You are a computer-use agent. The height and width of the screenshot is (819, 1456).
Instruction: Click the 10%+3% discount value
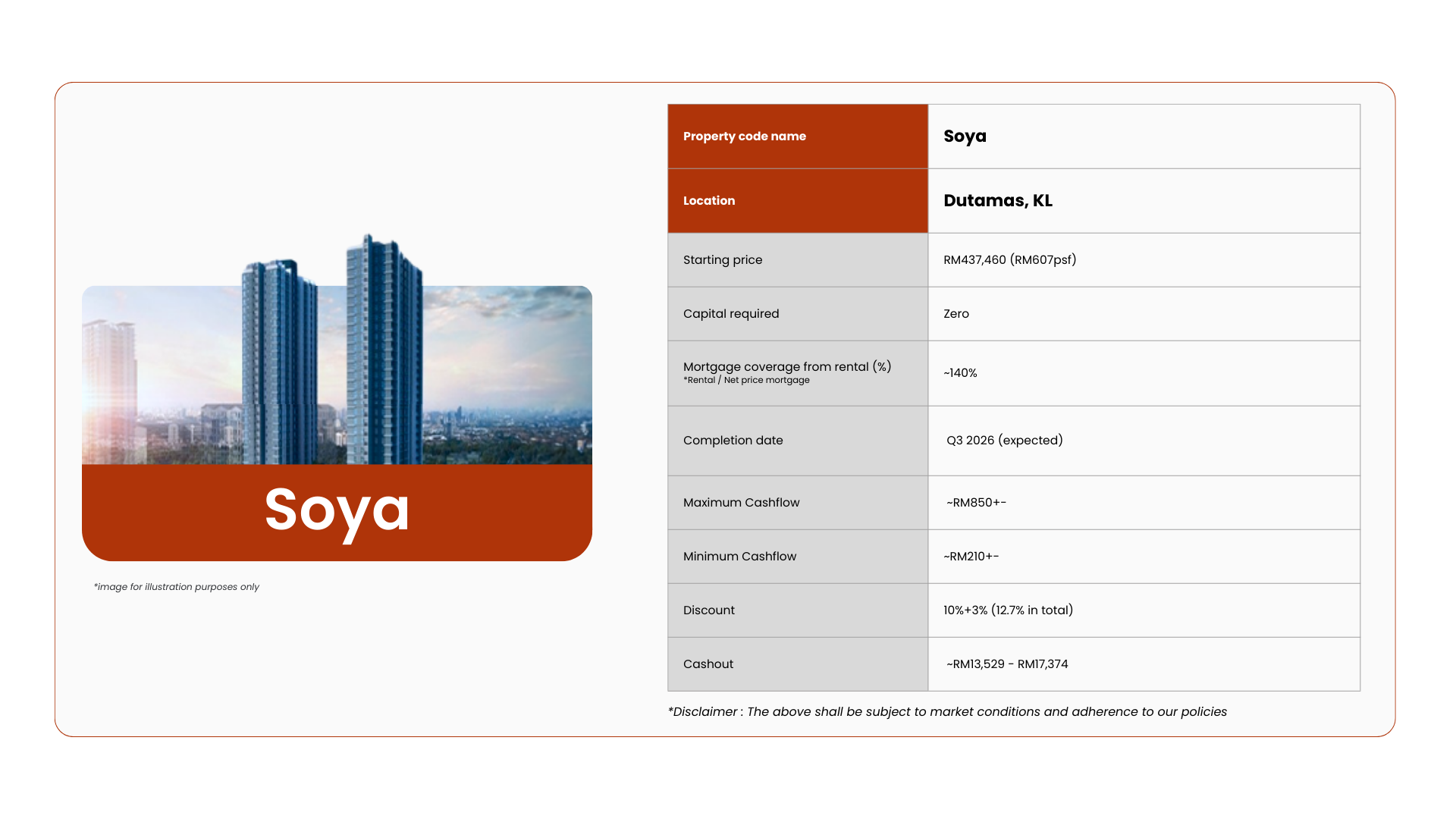click(1008, 610)
